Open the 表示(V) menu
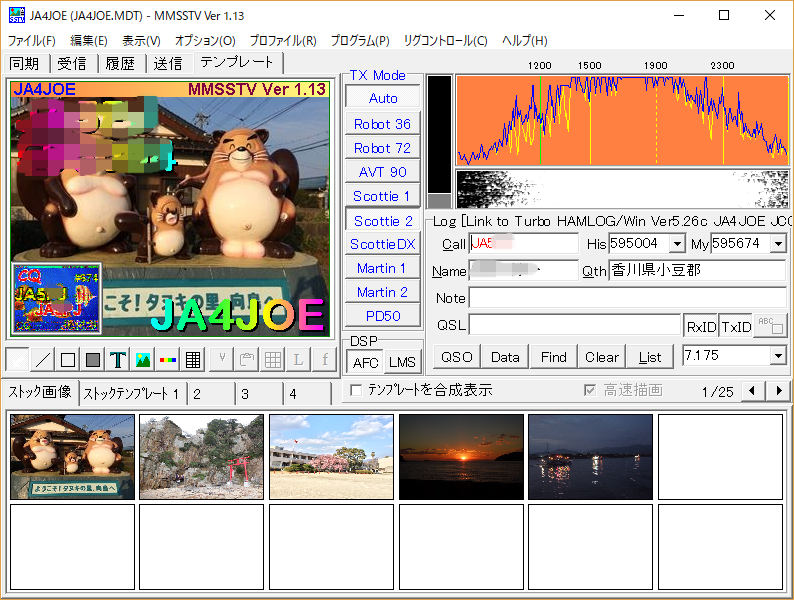The width and height of the screenshot is (794, 600). [x=141, y=41]
